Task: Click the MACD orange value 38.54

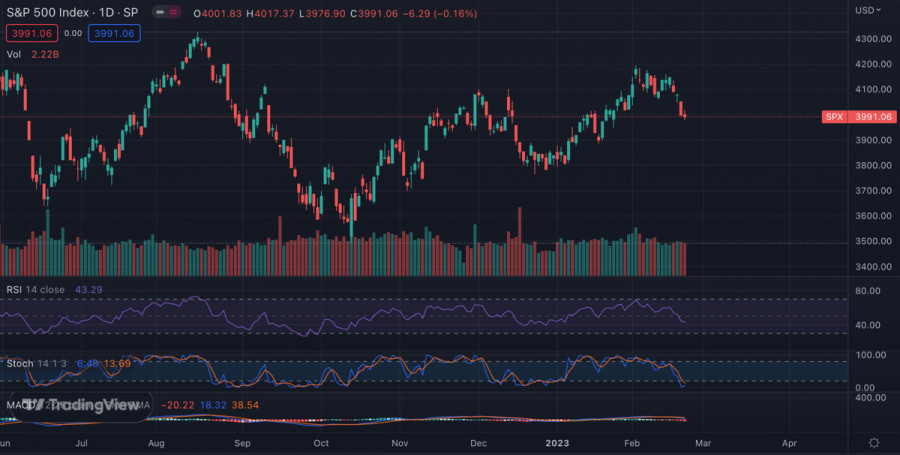Action: (246, 406)
